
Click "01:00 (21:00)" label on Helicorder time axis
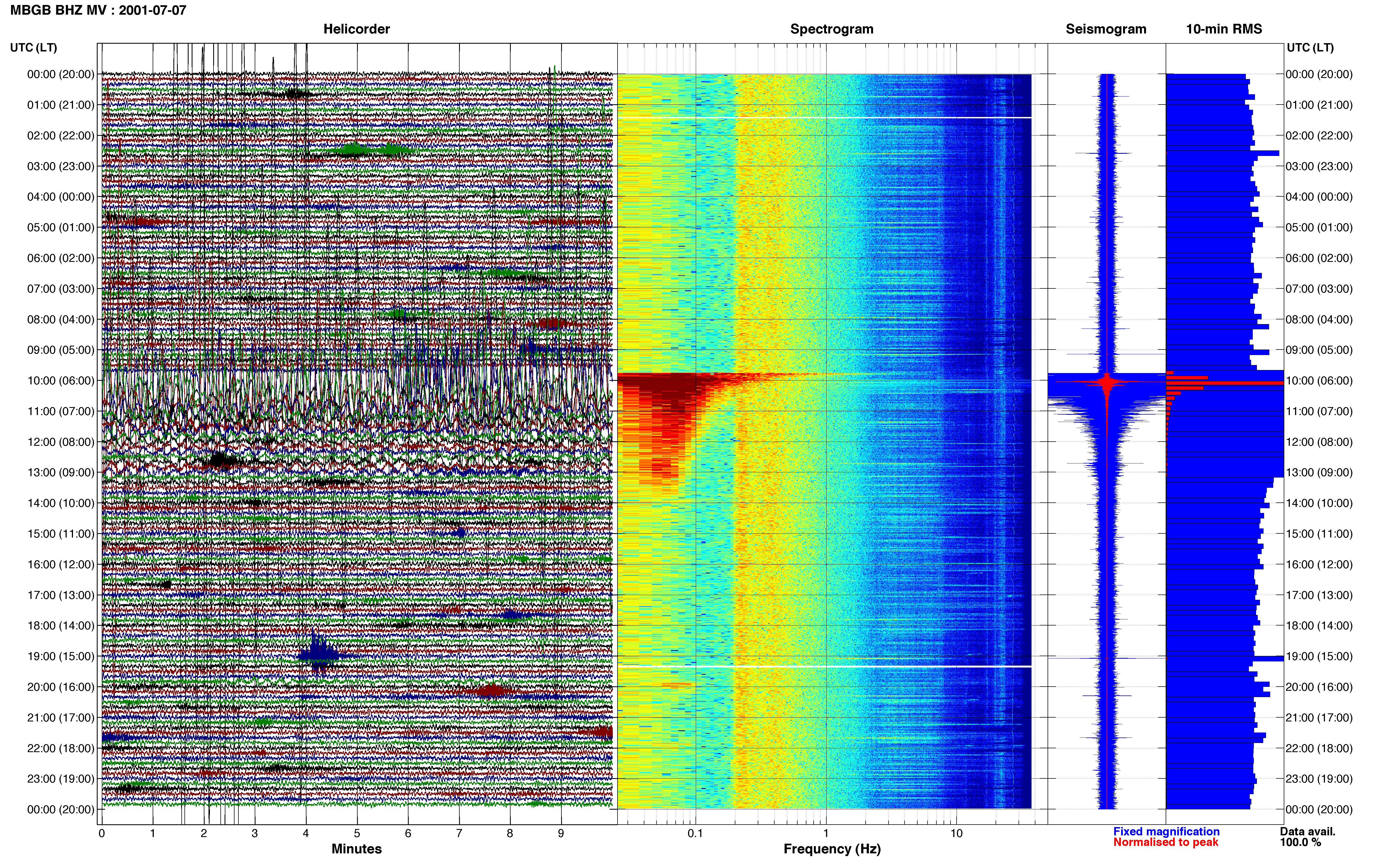pyautogui.click(x=61, y=105)
